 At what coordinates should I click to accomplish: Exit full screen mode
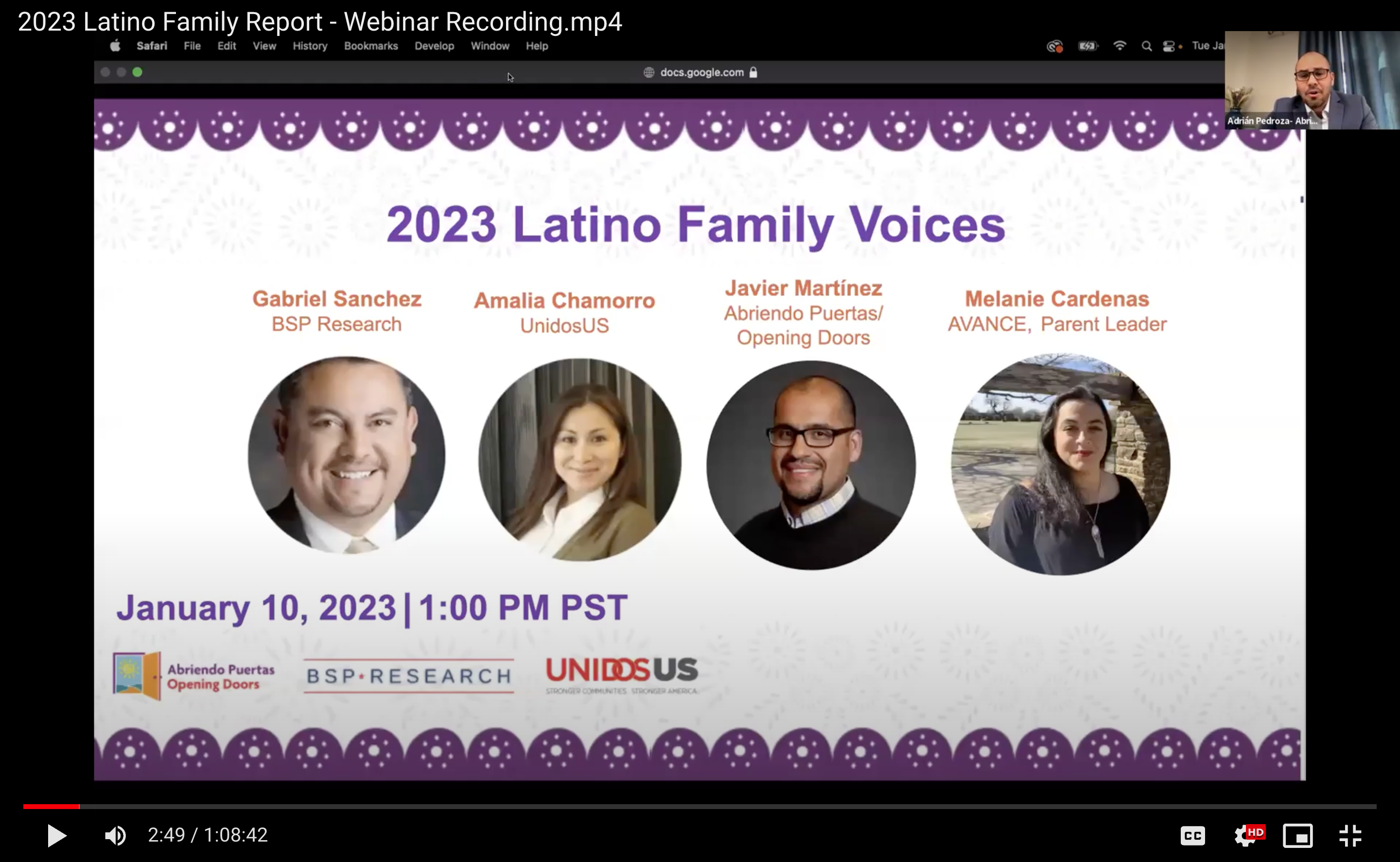(x=1350, y=836)
